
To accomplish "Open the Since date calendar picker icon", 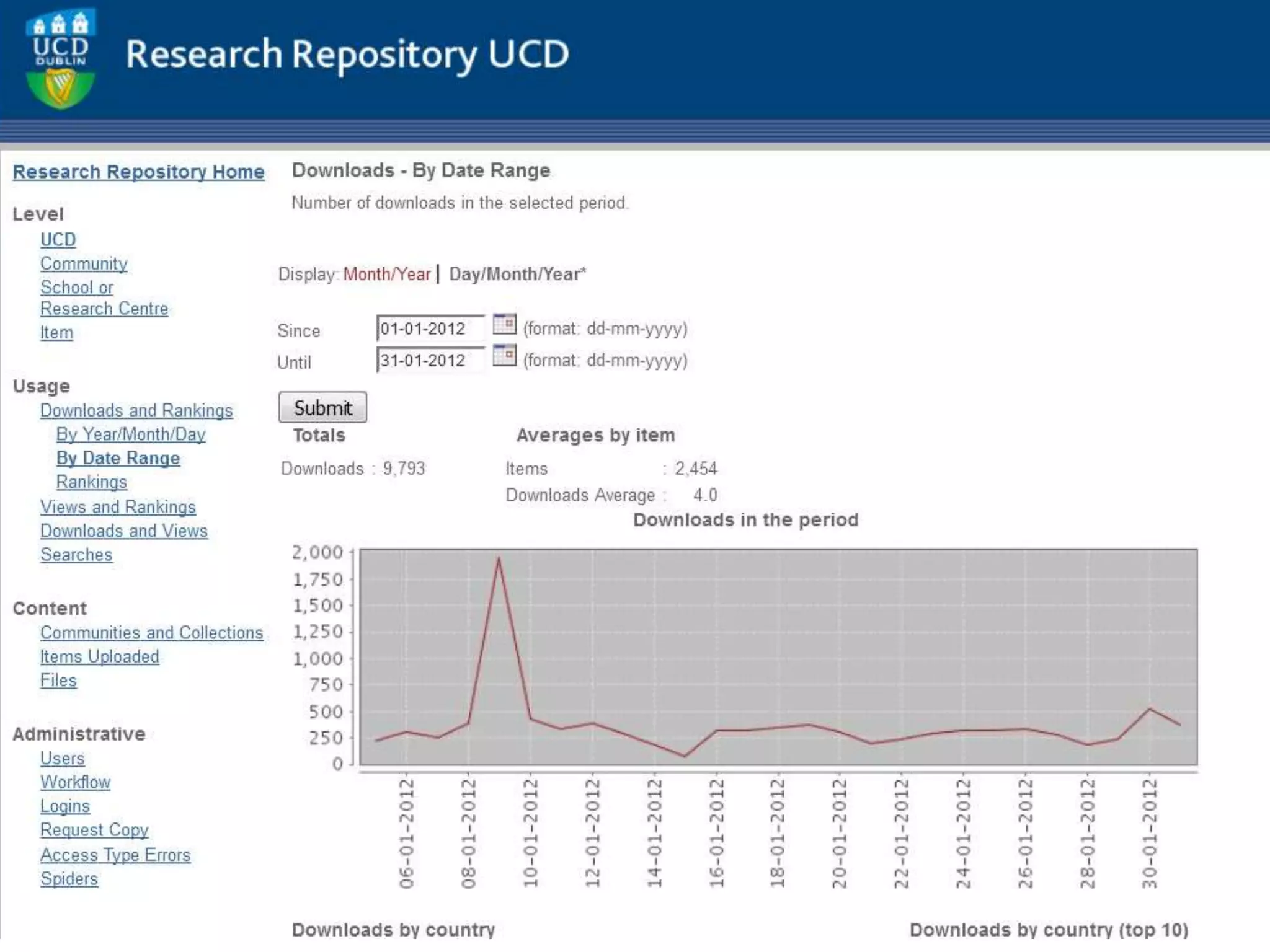I will [504, 324].
